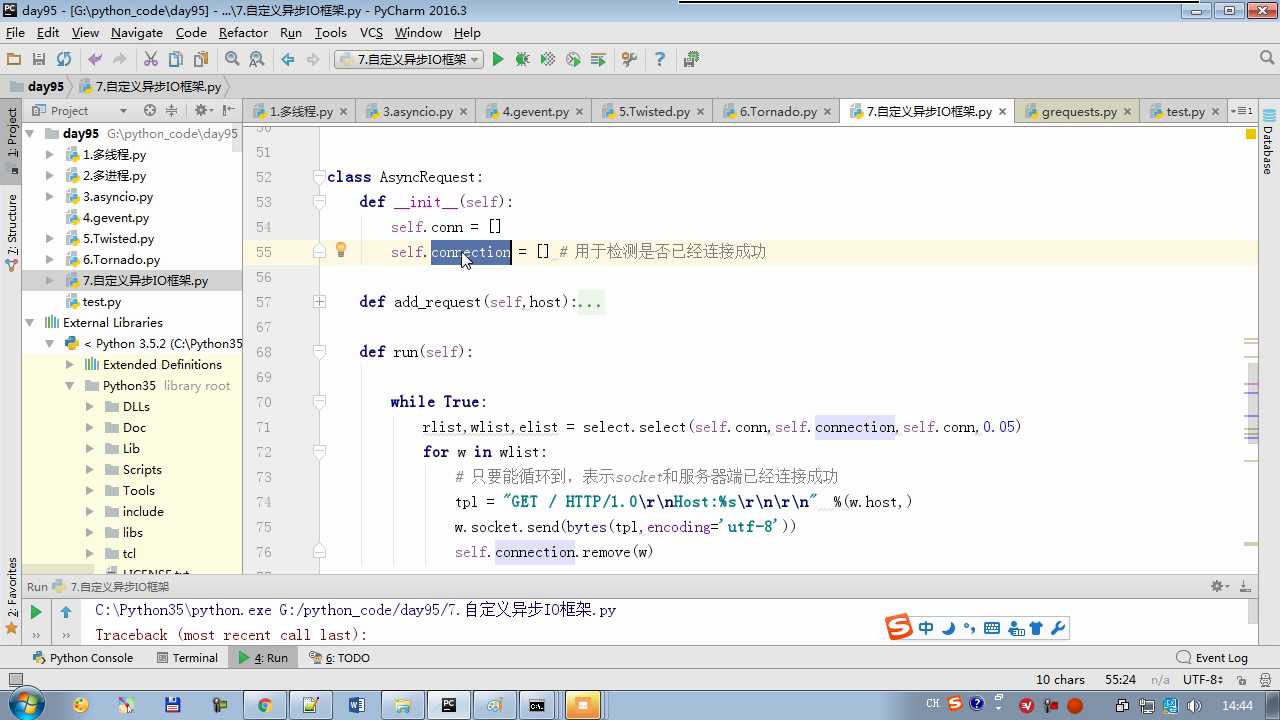Click the Replace toolbar icon

257,60
